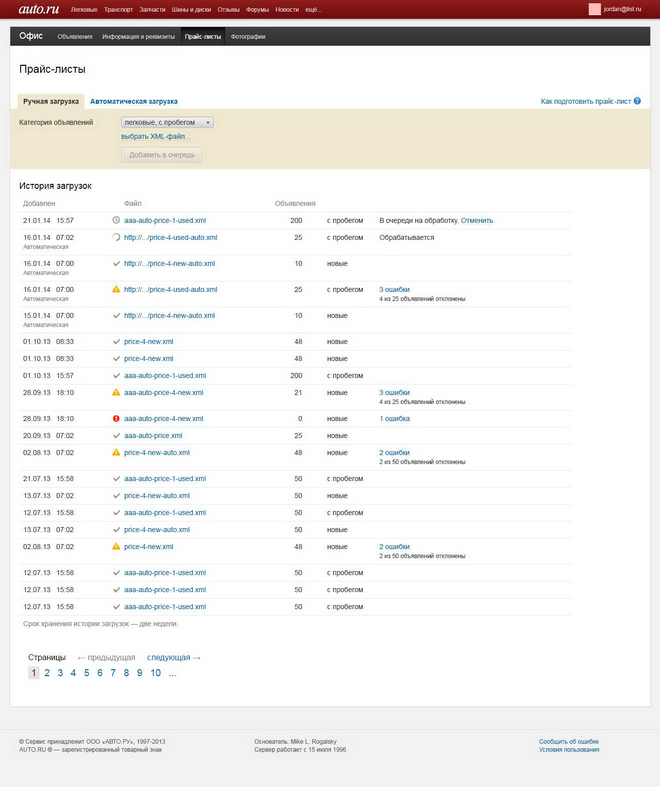Click the Добавить в очередь button

(x=162, y=155)
